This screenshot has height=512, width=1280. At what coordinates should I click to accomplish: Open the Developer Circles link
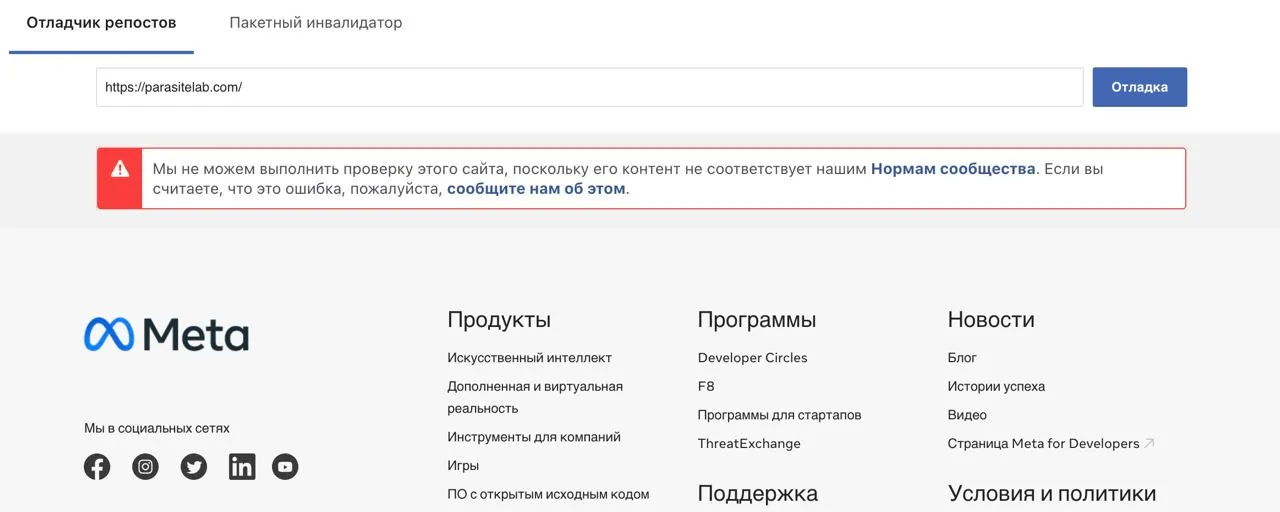(752, 358)
